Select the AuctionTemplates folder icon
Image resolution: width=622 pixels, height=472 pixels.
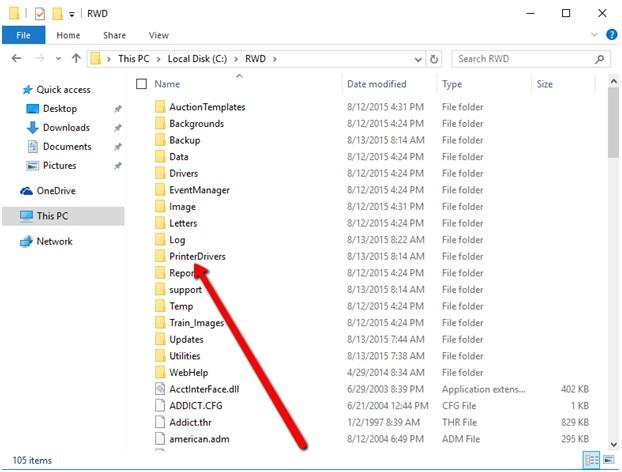point(160,107)
